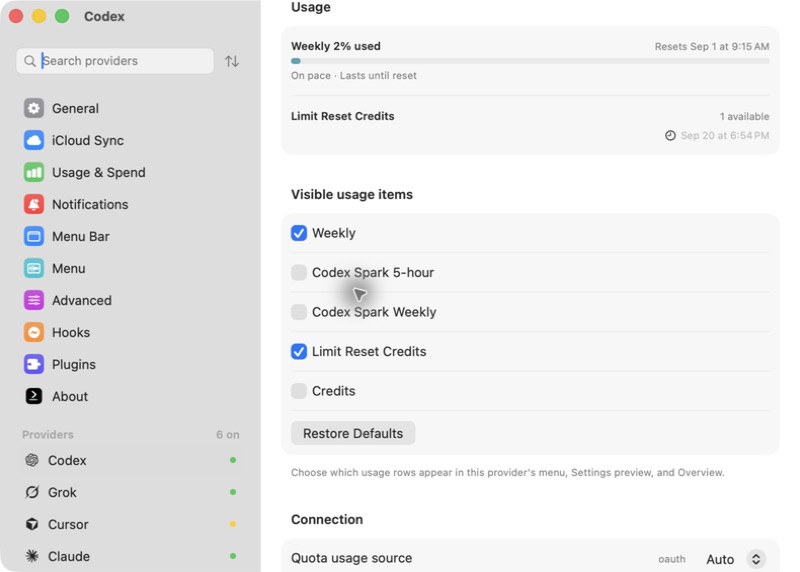Select the Codex provider row
The image size is (800, 572).
130,460
